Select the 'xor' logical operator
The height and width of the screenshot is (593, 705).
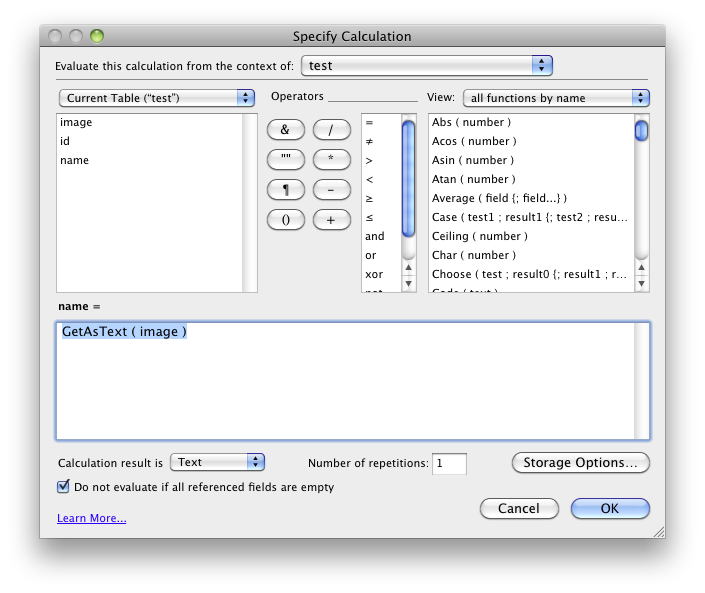point(381,274)
